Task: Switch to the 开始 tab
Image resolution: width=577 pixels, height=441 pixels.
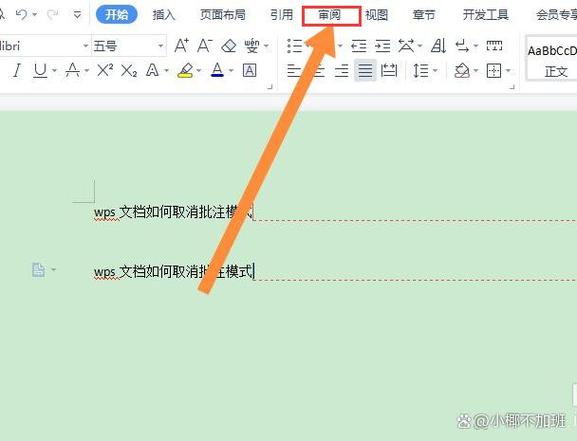Action: pyautogui.click(x=117, y=15)
